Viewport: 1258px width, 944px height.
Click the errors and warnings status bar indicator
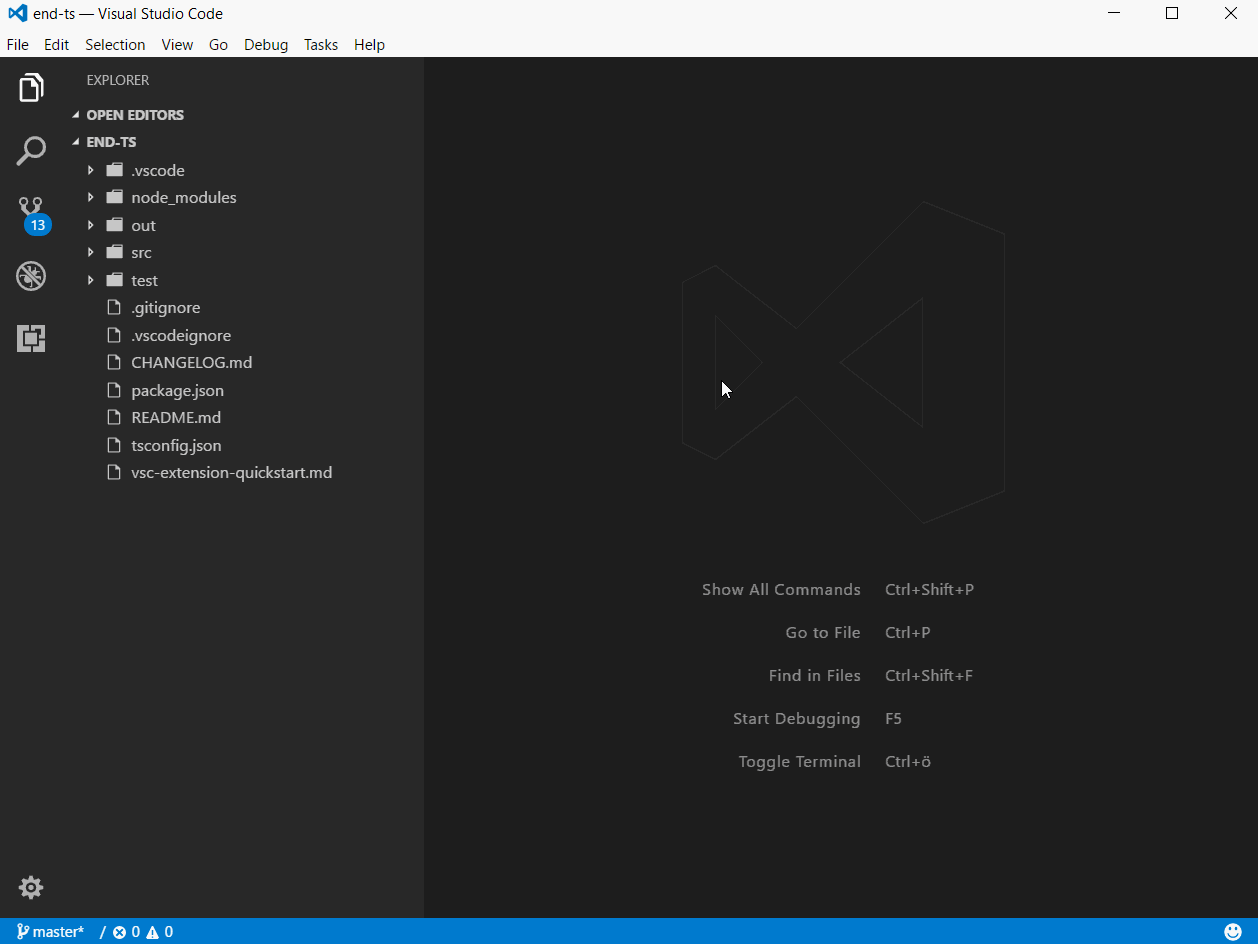140,931
